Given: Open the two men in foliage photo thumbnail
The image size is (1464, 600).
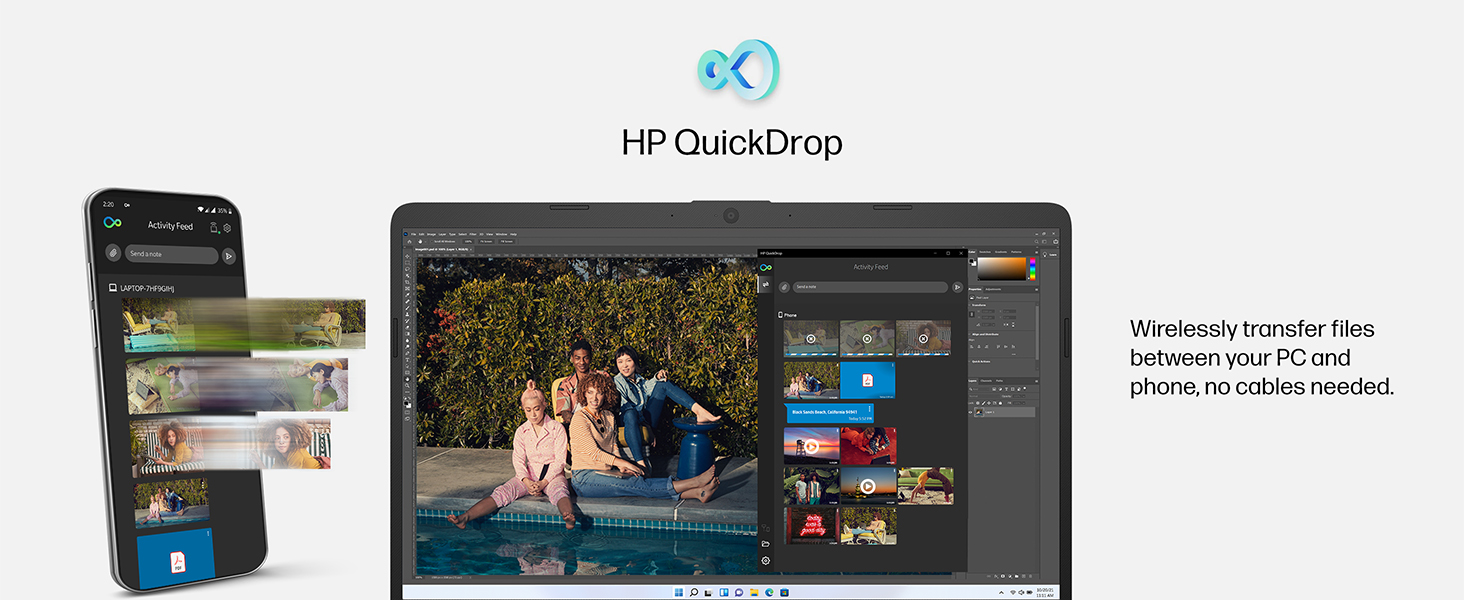Looking at the screenshot, I should 811,485.
